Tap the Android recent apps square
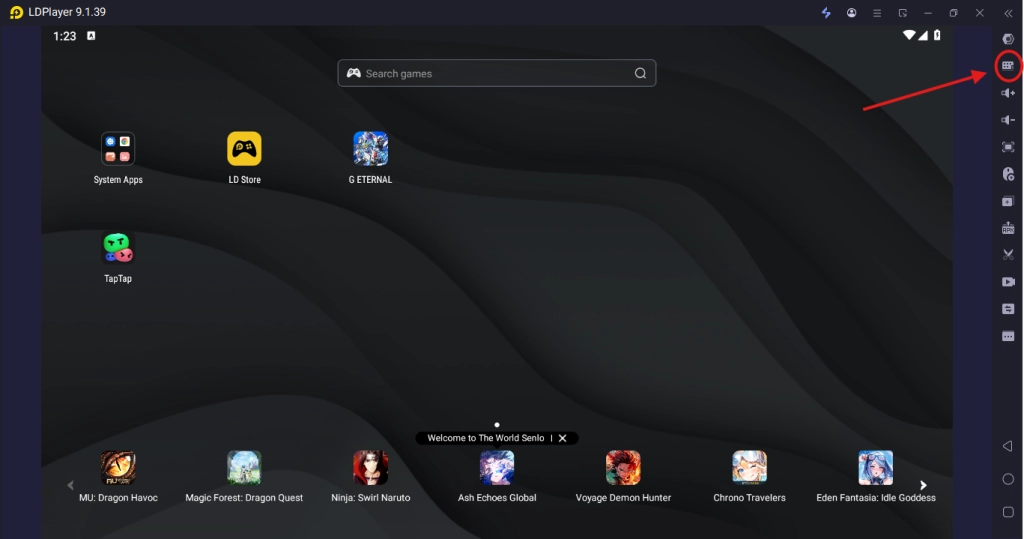The width and height of the screenshot is (1024, 539). [1008, 512]
